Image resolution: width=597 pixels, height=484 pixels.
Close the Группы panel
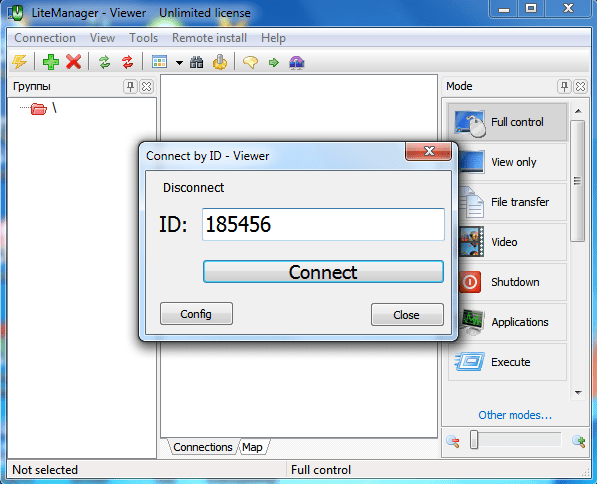[147, 86]
